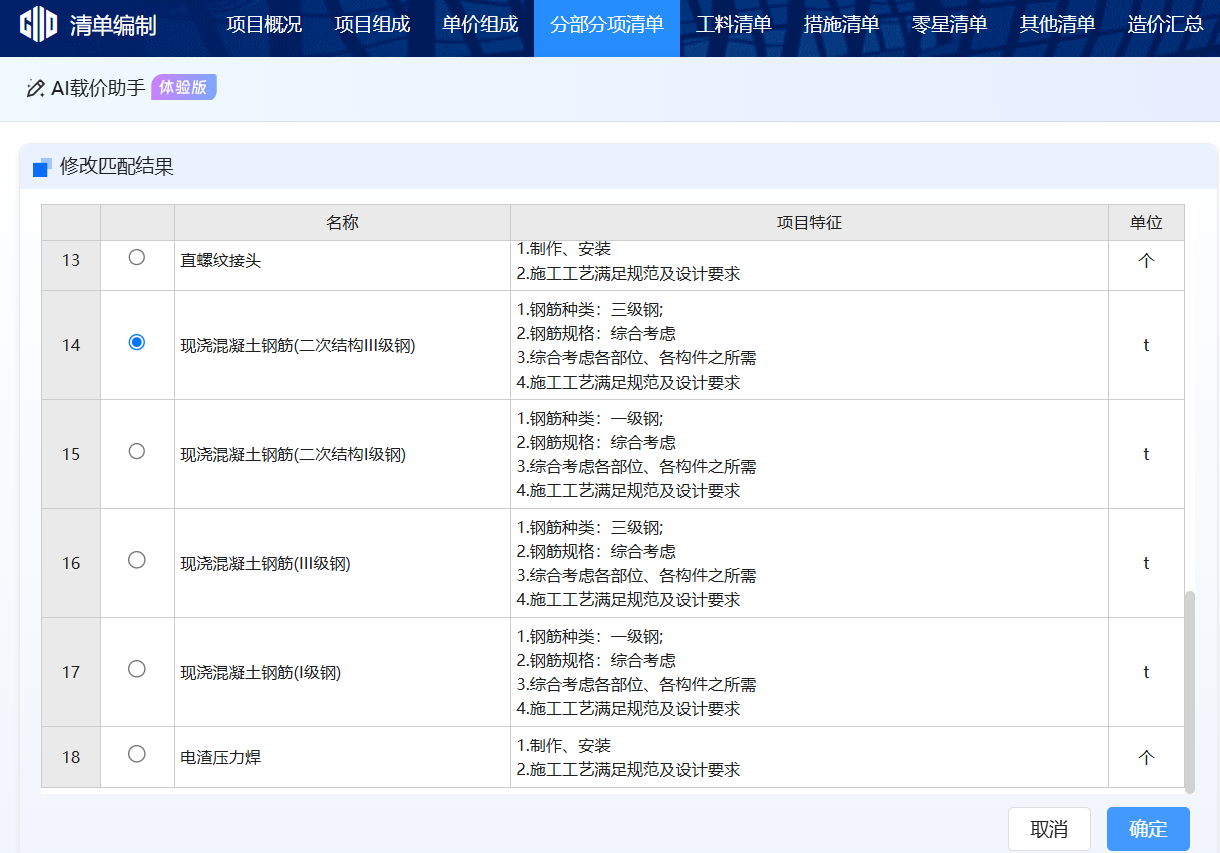This screenshot has width=1220, height=853.
Task: Choose row 16 现浇混凝土钢筋(III级钢) option
Action: point(137,562)
